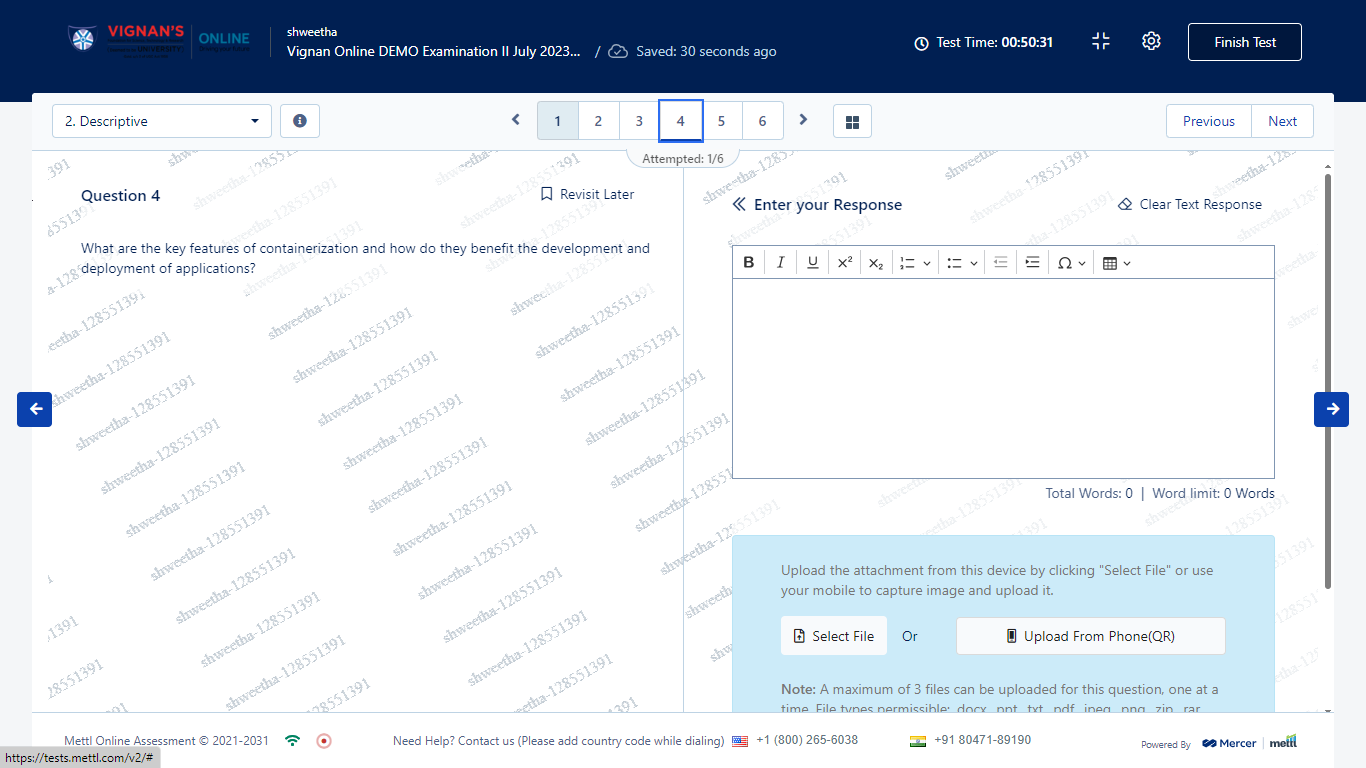Jump to question 1
1366x768 pixels.
(x=558, y=121)
